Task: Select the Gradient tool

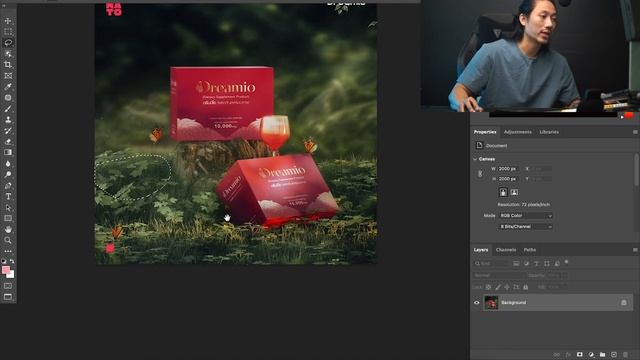Action: click(x=8, y=152)
